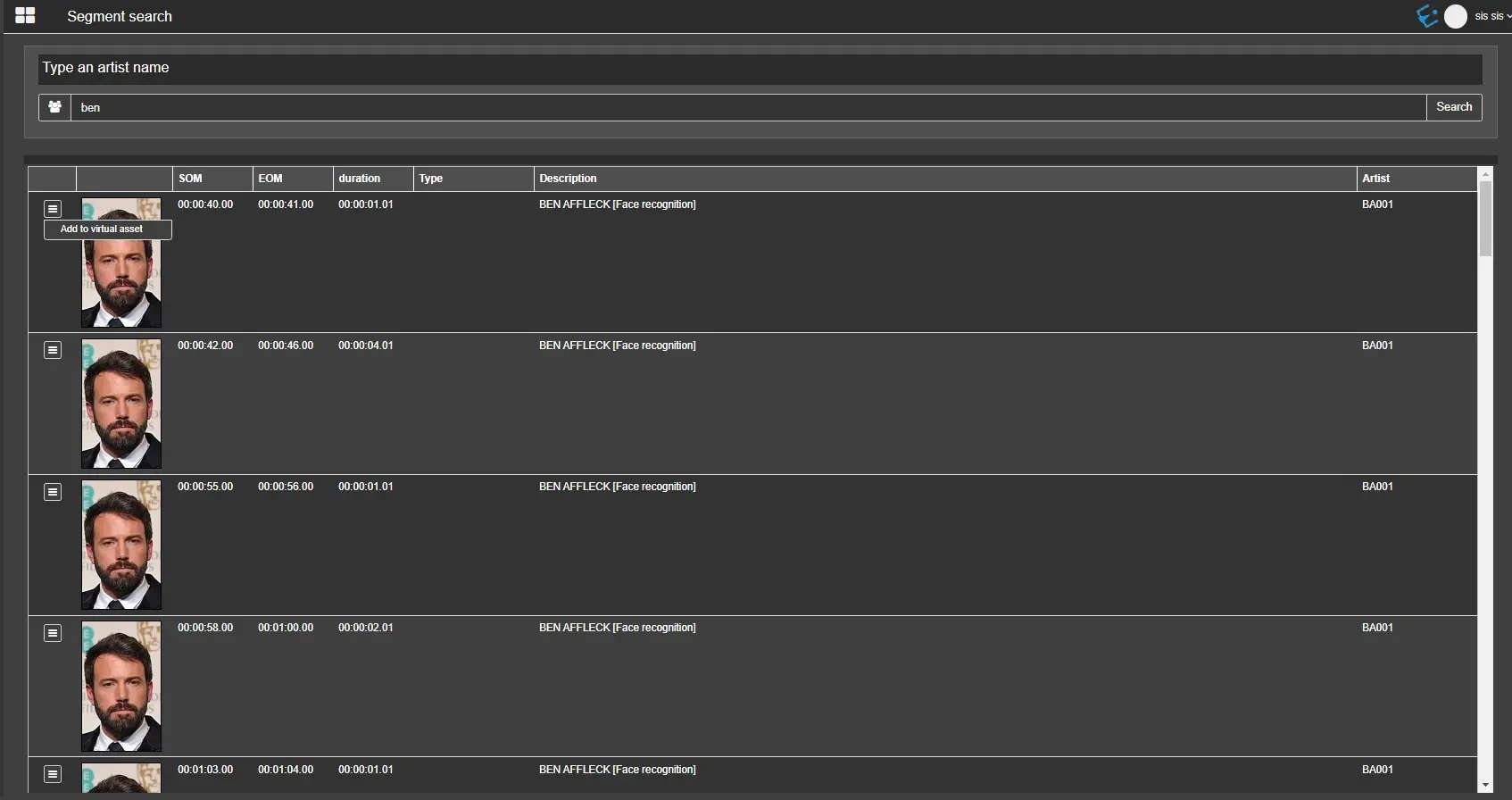
Task: Open the app grid menu icon
Action: point(25,16)
